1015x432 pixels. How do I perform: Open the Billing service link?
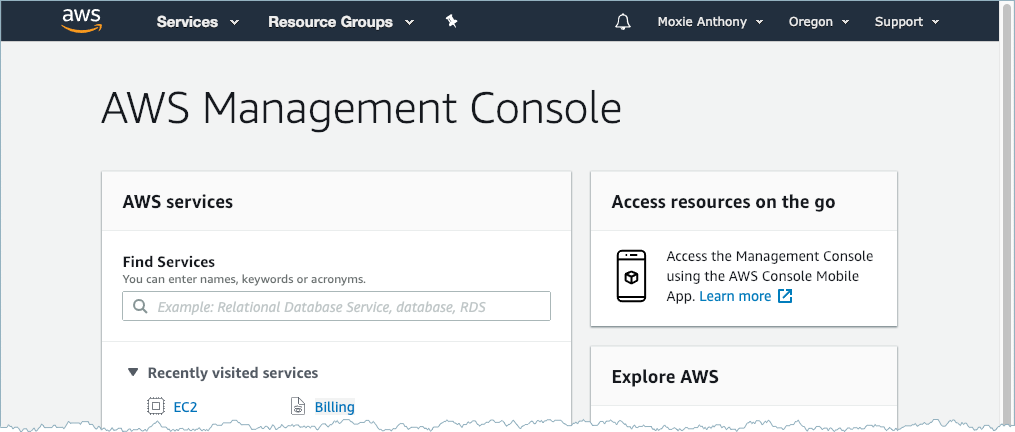tap(335, 407)
